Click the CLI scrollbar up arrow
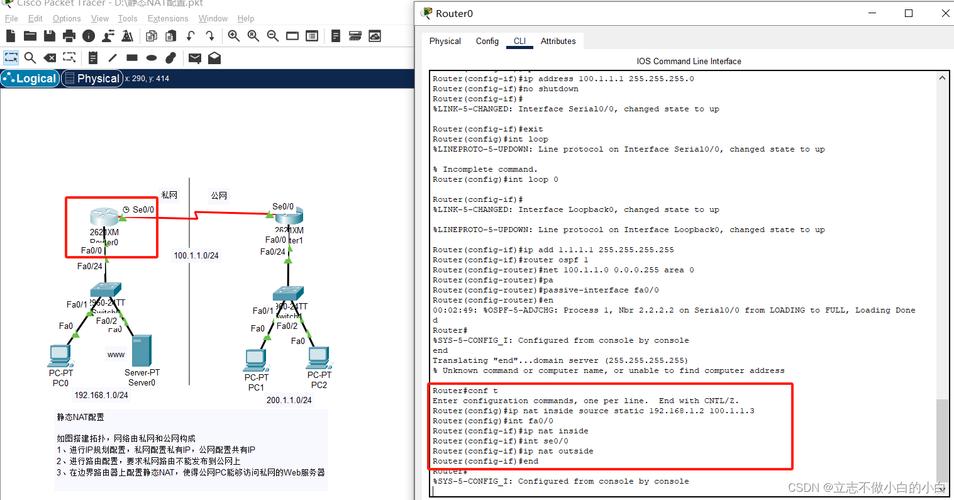 click(x=942, y=78)
